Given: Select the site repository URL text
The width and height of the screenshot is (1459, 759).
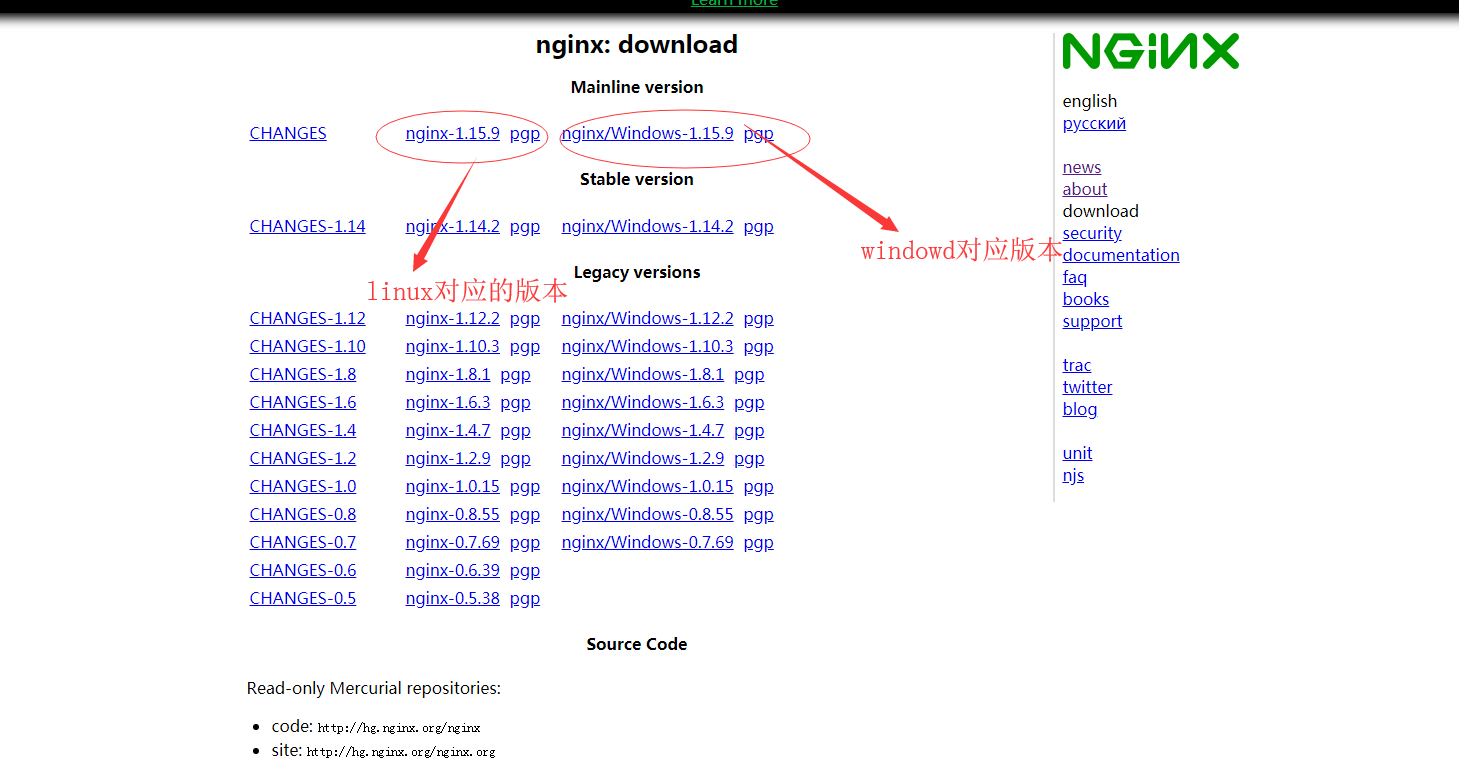Looking at the screenshot, I should (401, 751).
